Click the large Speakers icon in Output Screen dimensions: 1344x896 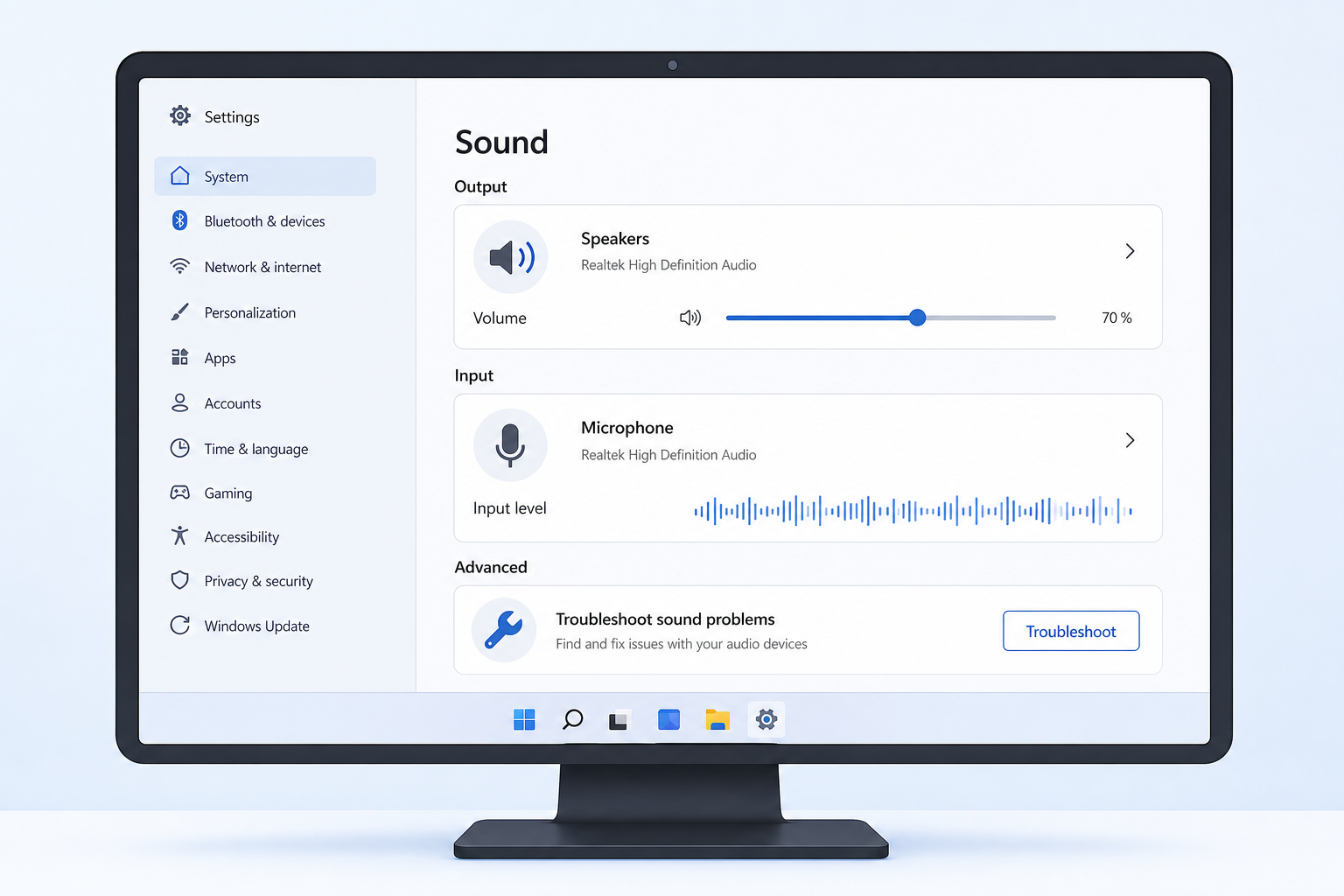(x=511, y=257)
